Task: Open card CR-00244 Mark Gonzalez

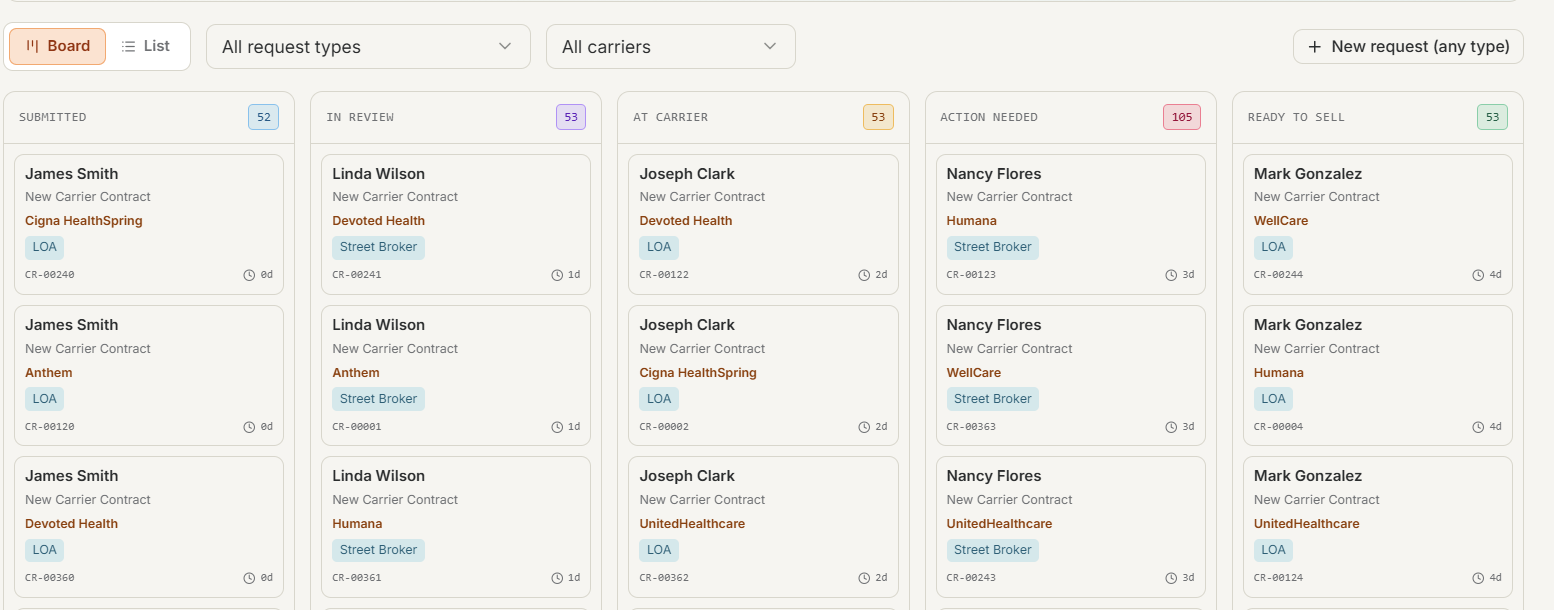Action: click(1378, 224)
